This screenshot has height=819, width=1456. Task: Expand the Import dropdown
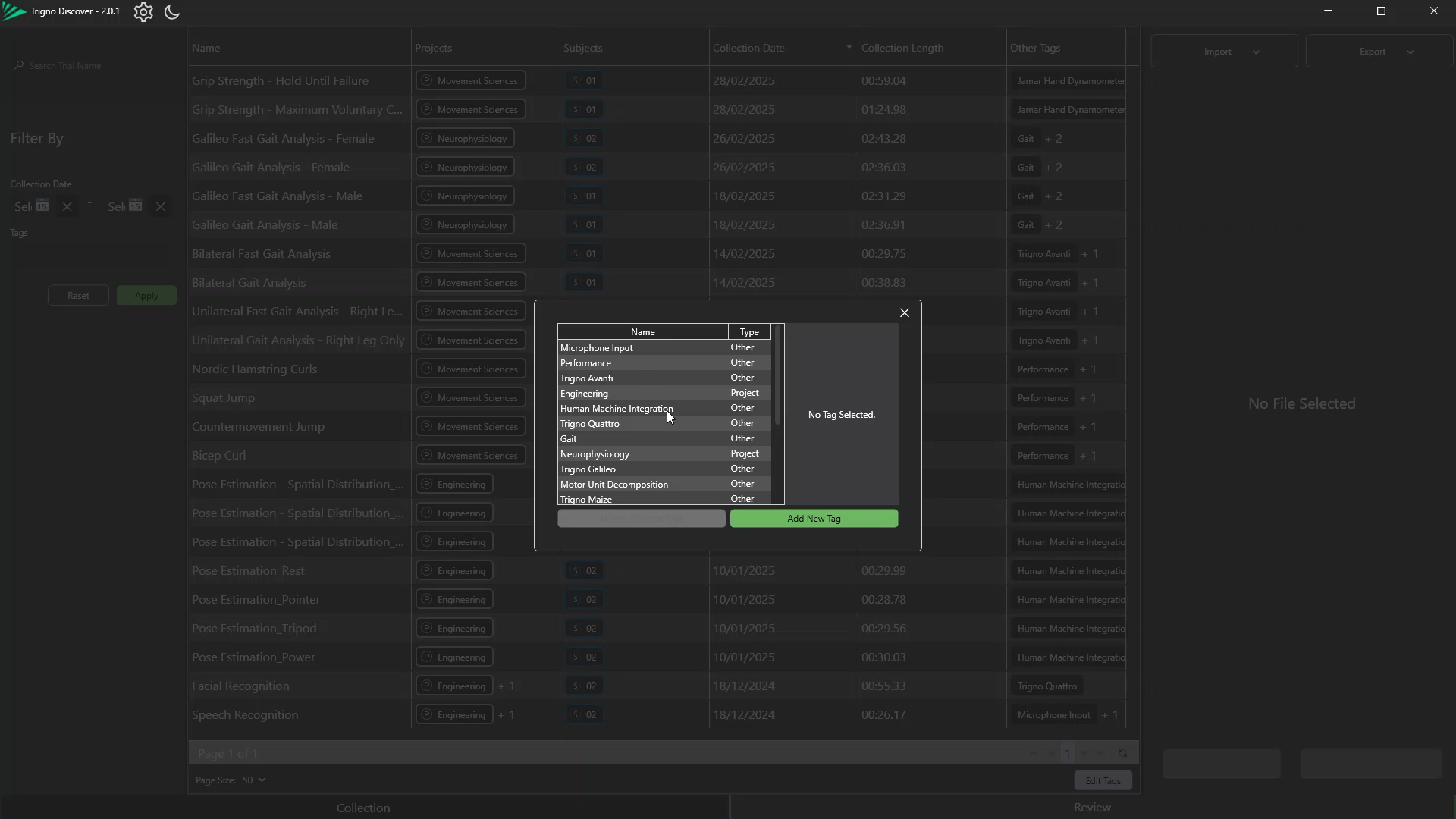[1224, 52]
